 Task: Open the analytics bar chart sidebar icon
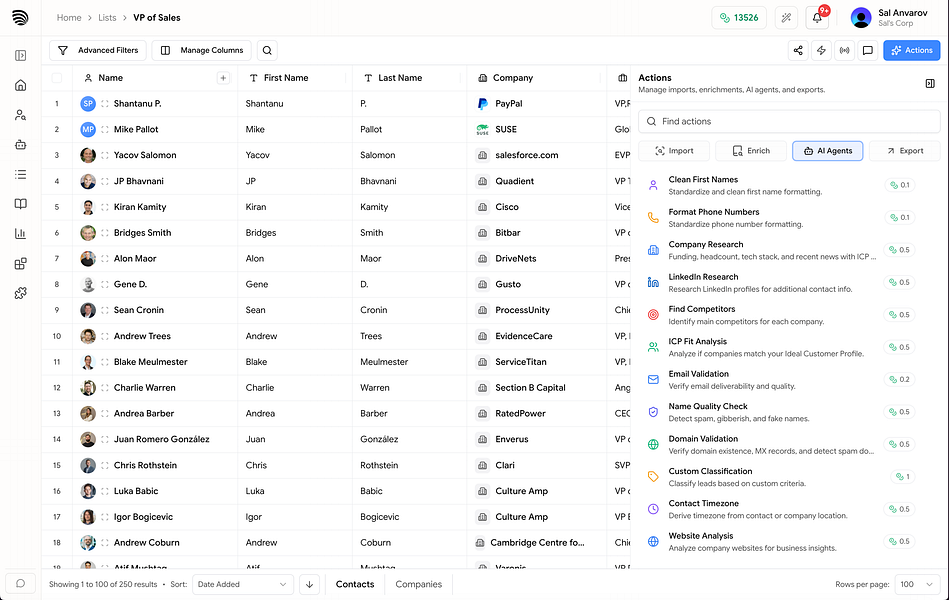point(21,234)
